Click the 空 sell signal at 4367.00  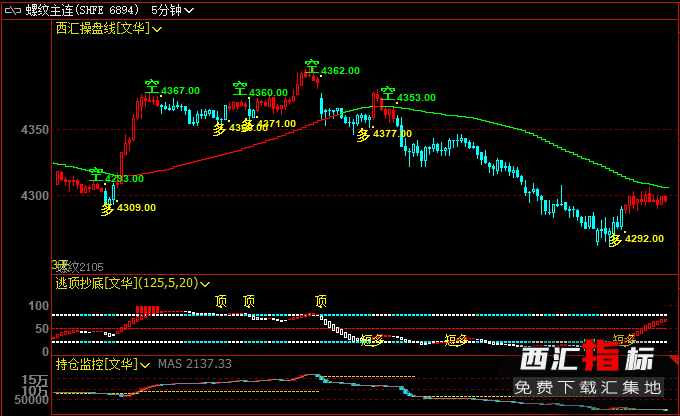150,86
